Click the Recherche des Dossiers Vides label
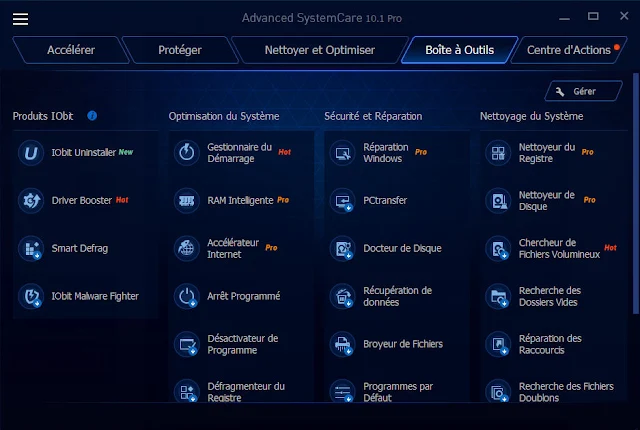640x430 pixels. pos(550,296)
